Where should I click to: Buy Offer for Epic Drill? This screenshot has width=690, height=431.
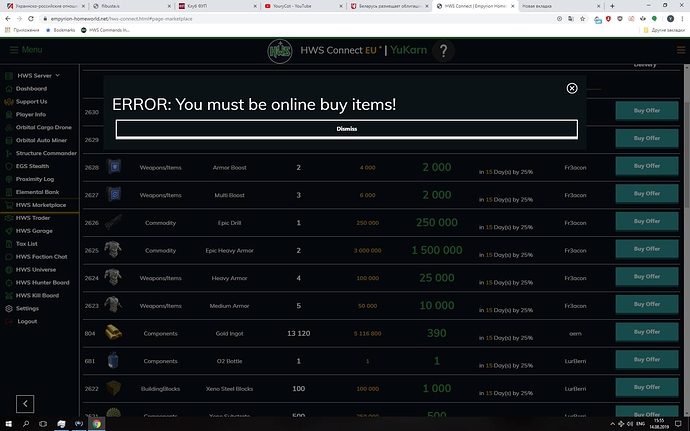(x=646, y=221)
